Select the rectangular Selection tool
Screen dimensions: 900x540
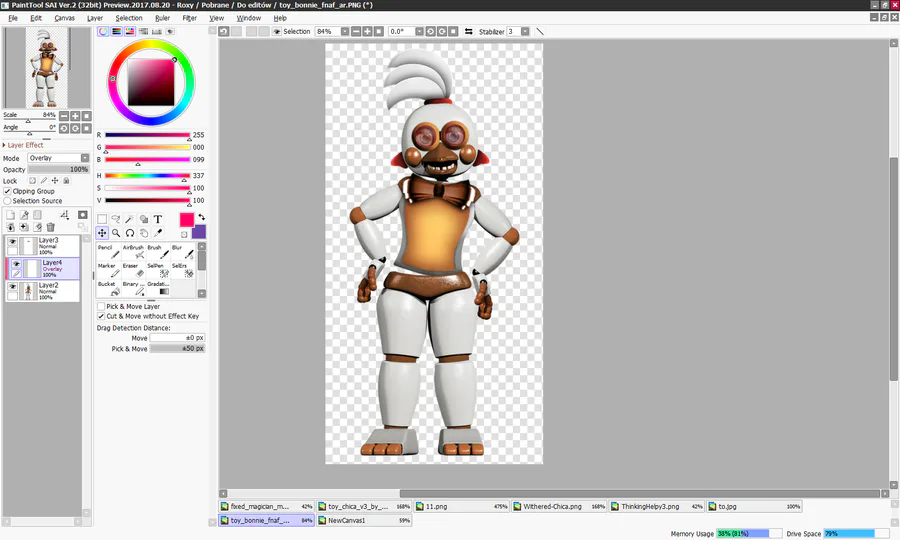[102, 219]
